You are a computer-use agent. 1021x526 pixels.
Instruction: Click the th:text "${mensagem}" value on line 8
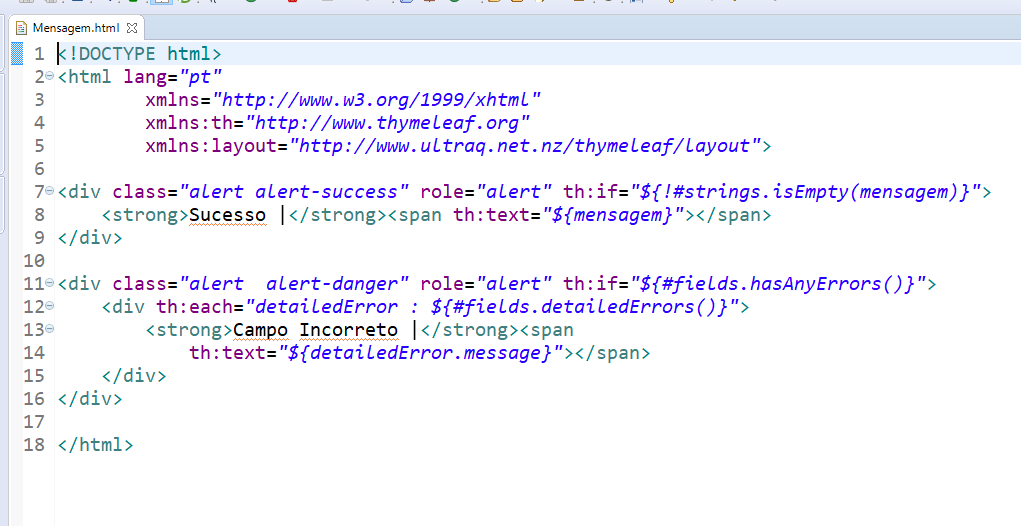612,215
